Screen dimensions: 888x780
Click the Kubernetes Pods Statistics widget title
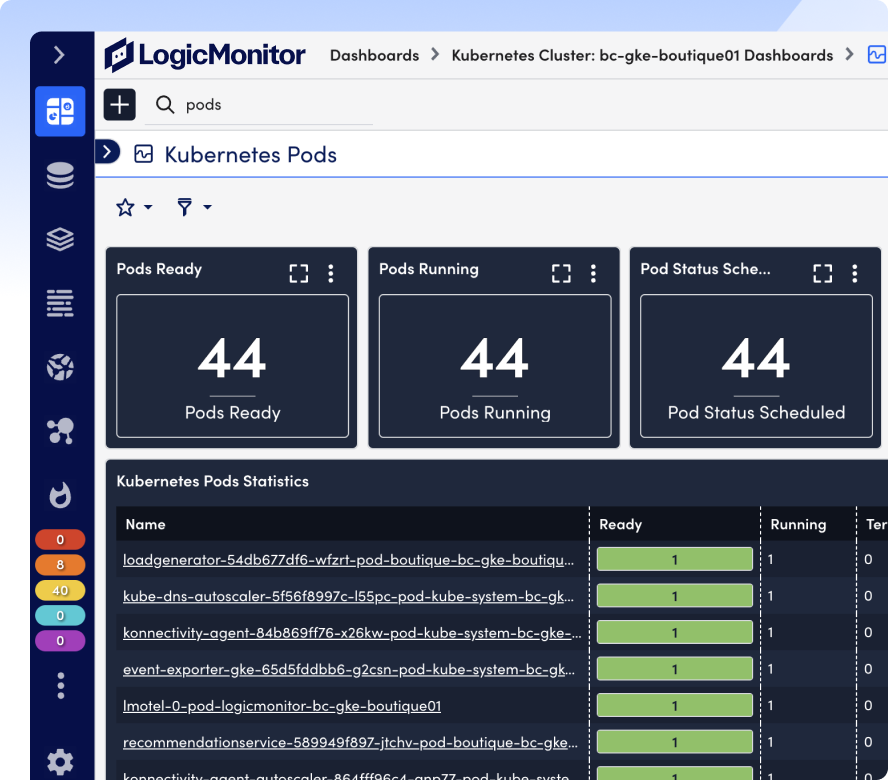coord(212,481)
